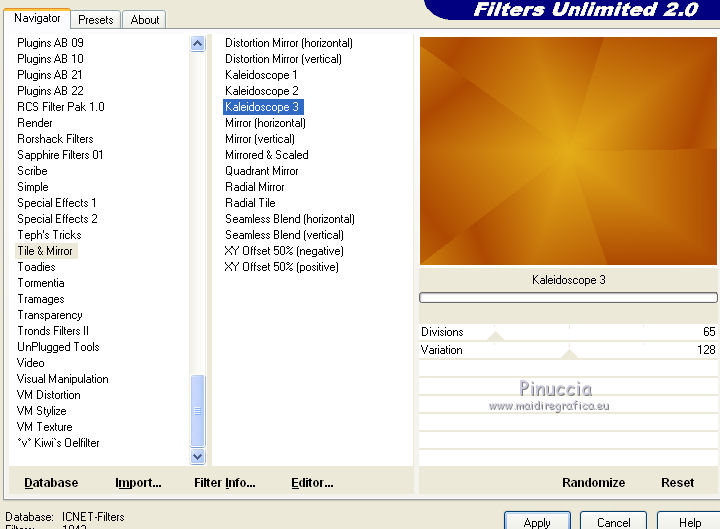
Task: Click the category list scroll down arrow
Action: (x=197, y=456)
